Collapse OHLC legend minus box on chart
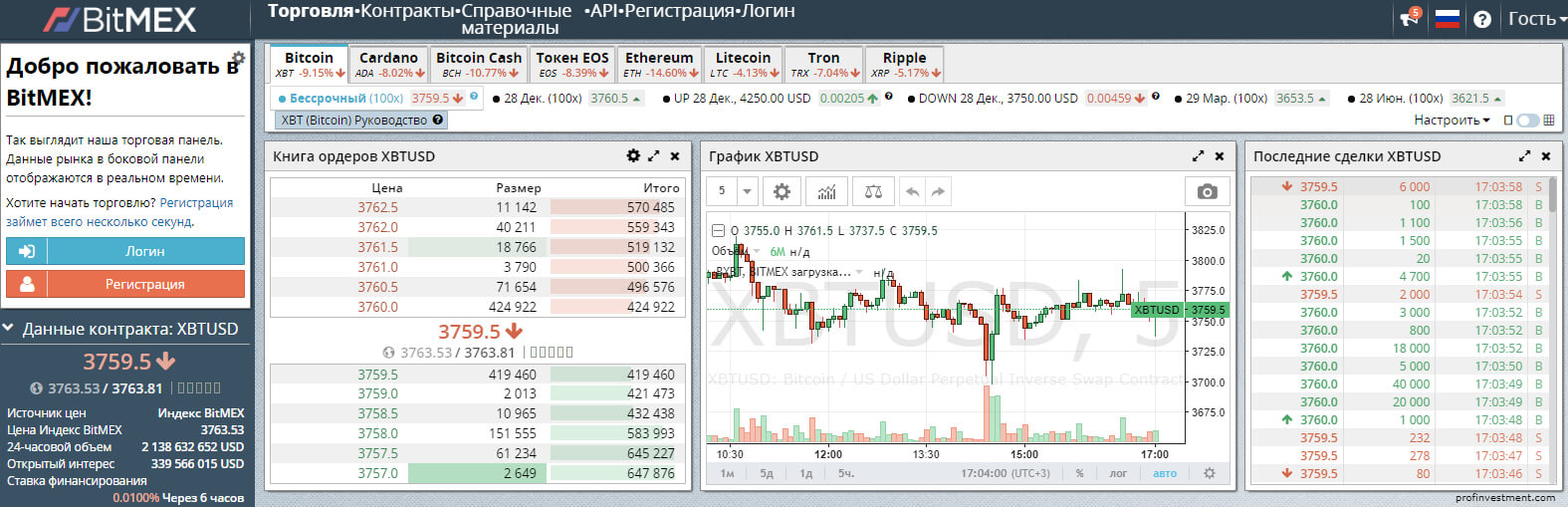1568x507 pixels. [718, 230]
